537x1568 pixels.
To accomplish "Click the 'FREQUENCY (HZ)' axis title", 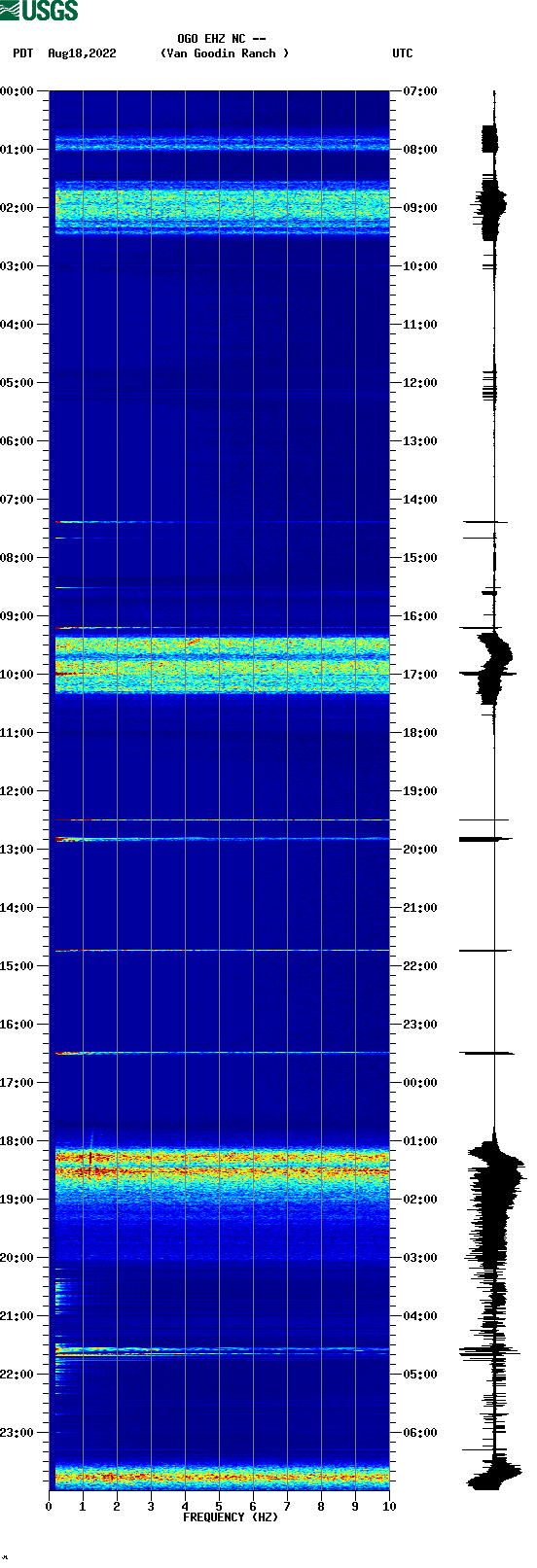I will [x=231, y=1517].
